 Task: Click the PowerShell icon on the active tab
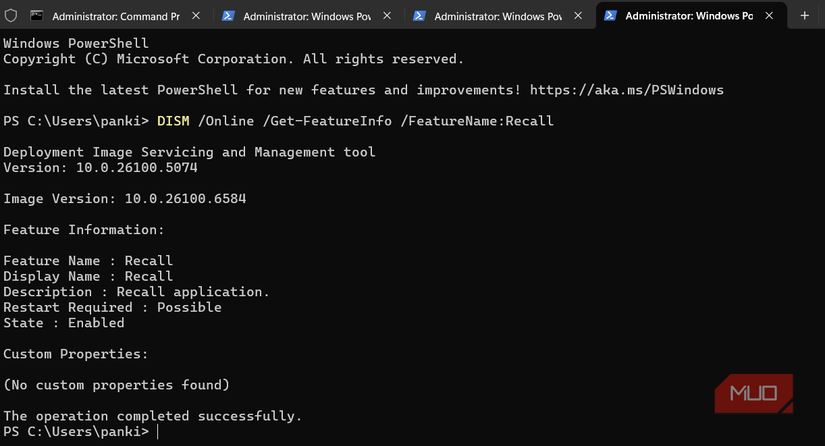coord(610,16)
